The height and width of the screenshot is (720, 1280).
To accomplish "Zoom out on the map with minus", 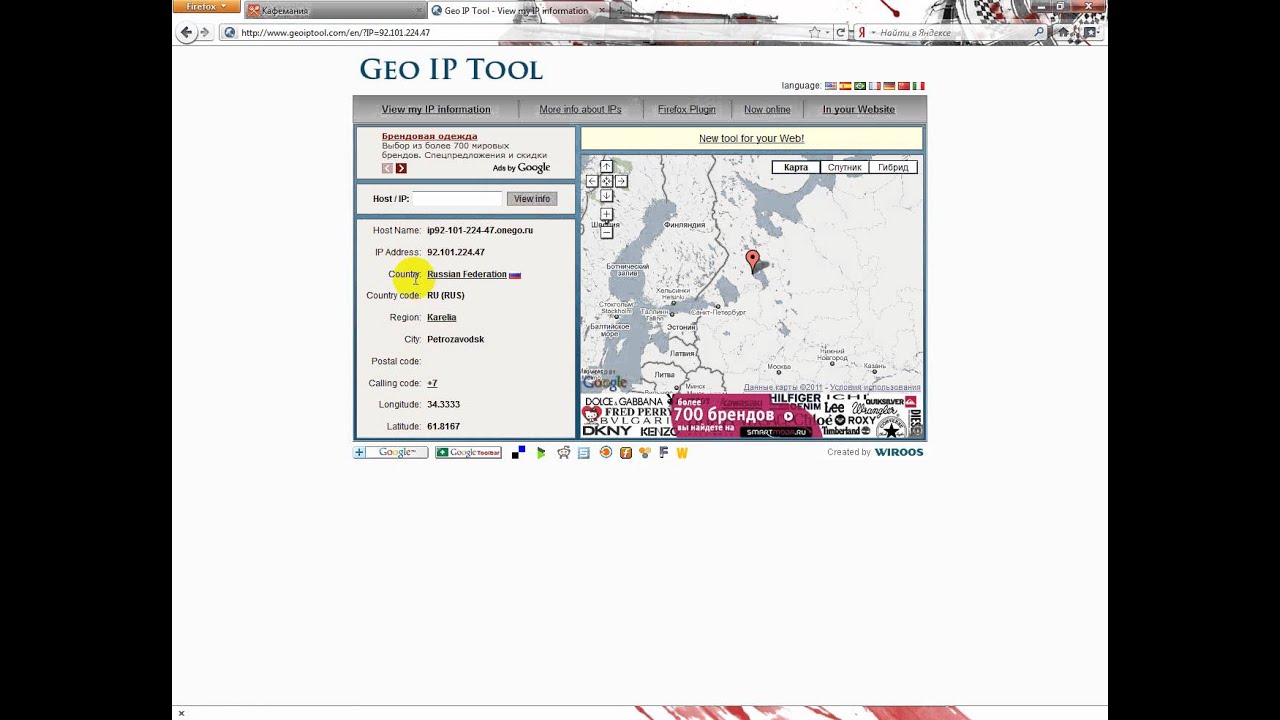I will (606, 233).
